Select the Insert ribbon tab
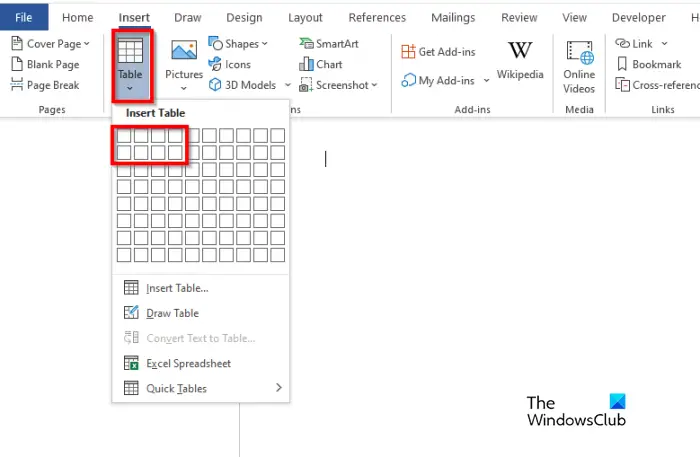The height and width of the screenshot is (457, 700). point(134,17)
